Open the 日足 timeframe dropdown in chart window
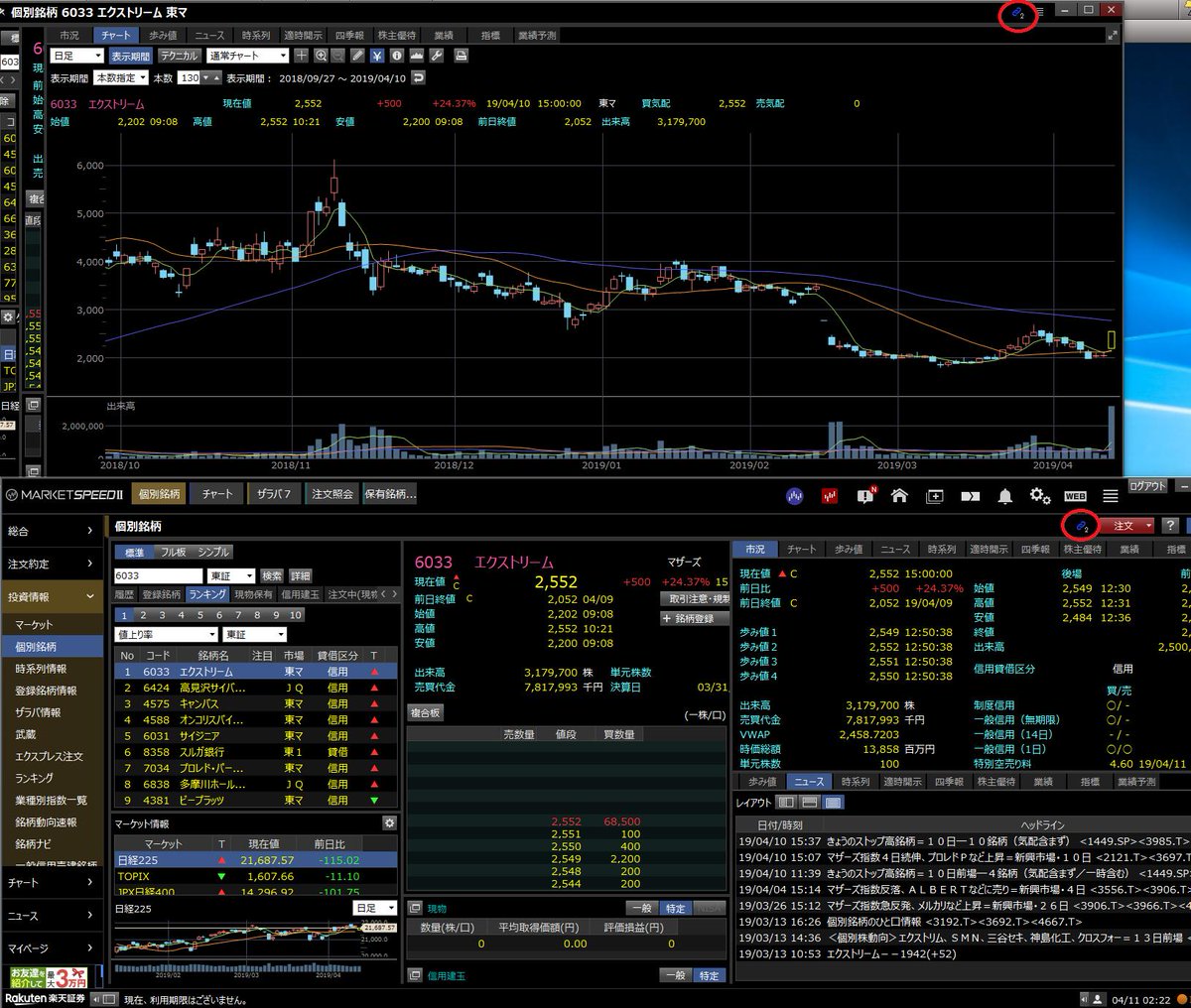 tap(77, 56)
